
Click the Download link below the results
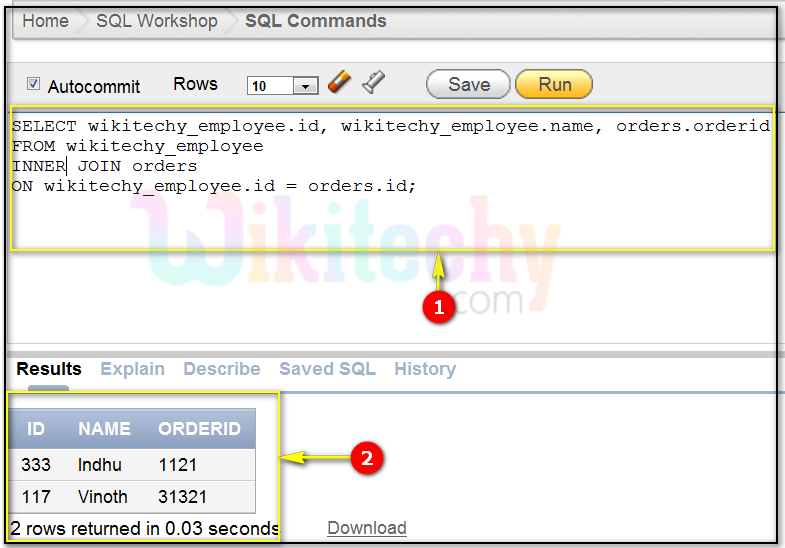point(367,528)
